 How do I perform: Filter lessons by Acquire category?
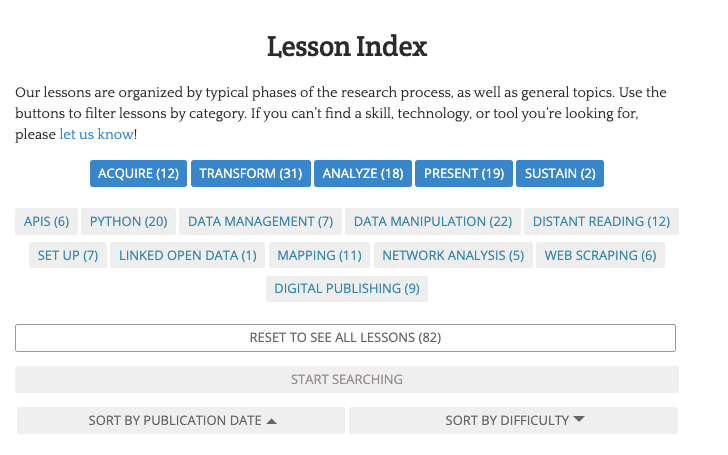click(x=138, y=174)
